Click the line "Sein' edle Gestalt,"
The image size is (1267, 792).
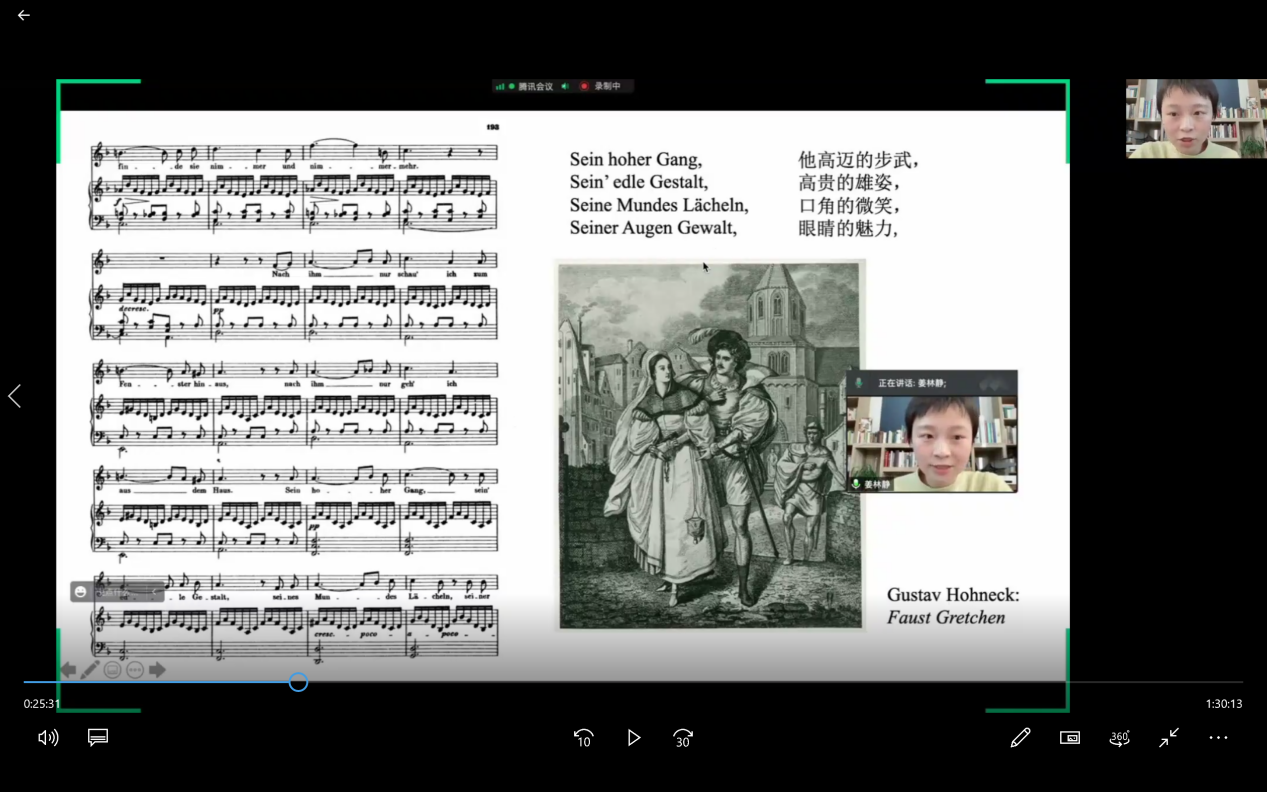coord(639,182)
